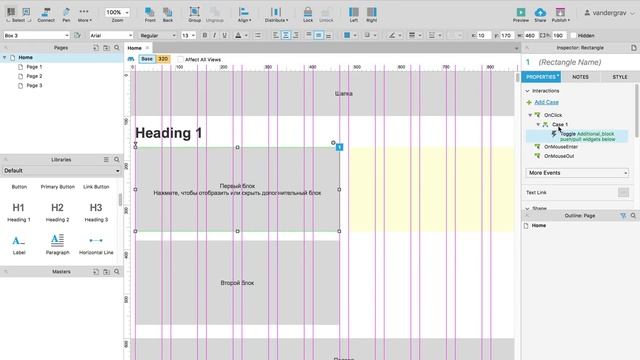Switch to the STYLE tab
Screen dimensions: 640x360
coord(620,77)
